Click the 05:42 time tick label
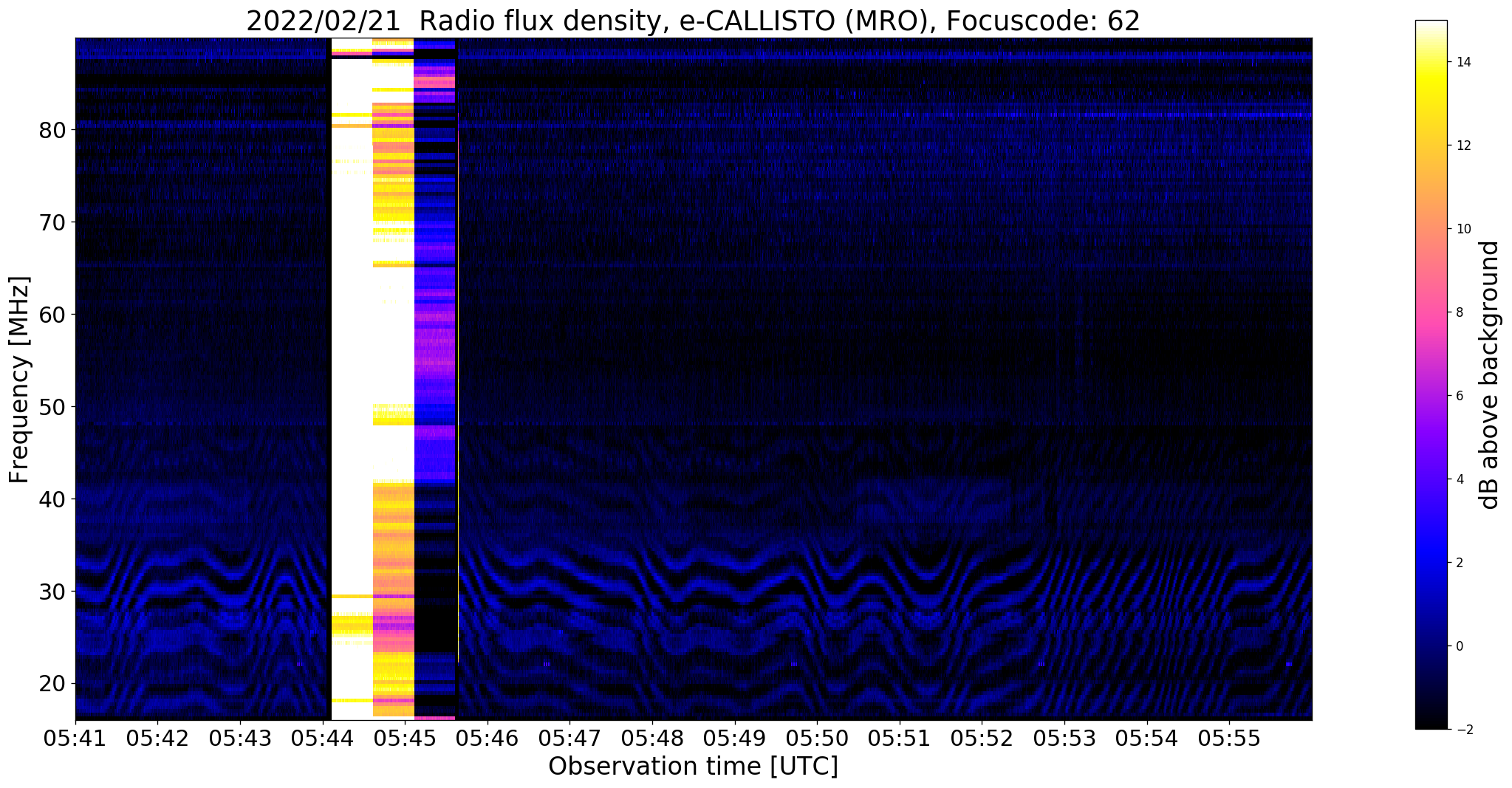Screen dimensions: 1512x788 (157, 737)
